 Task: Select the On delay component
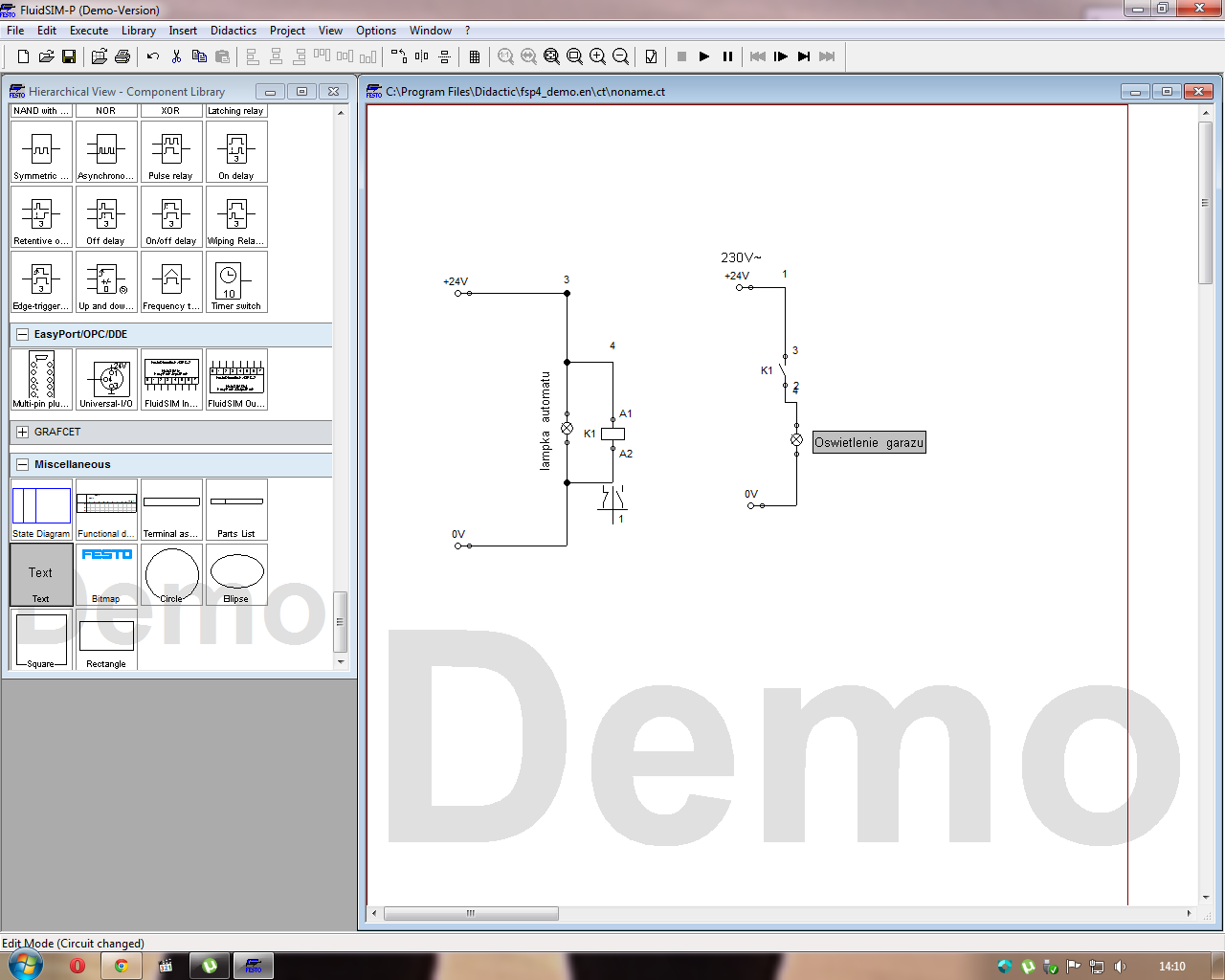click(x=236, y=152)
